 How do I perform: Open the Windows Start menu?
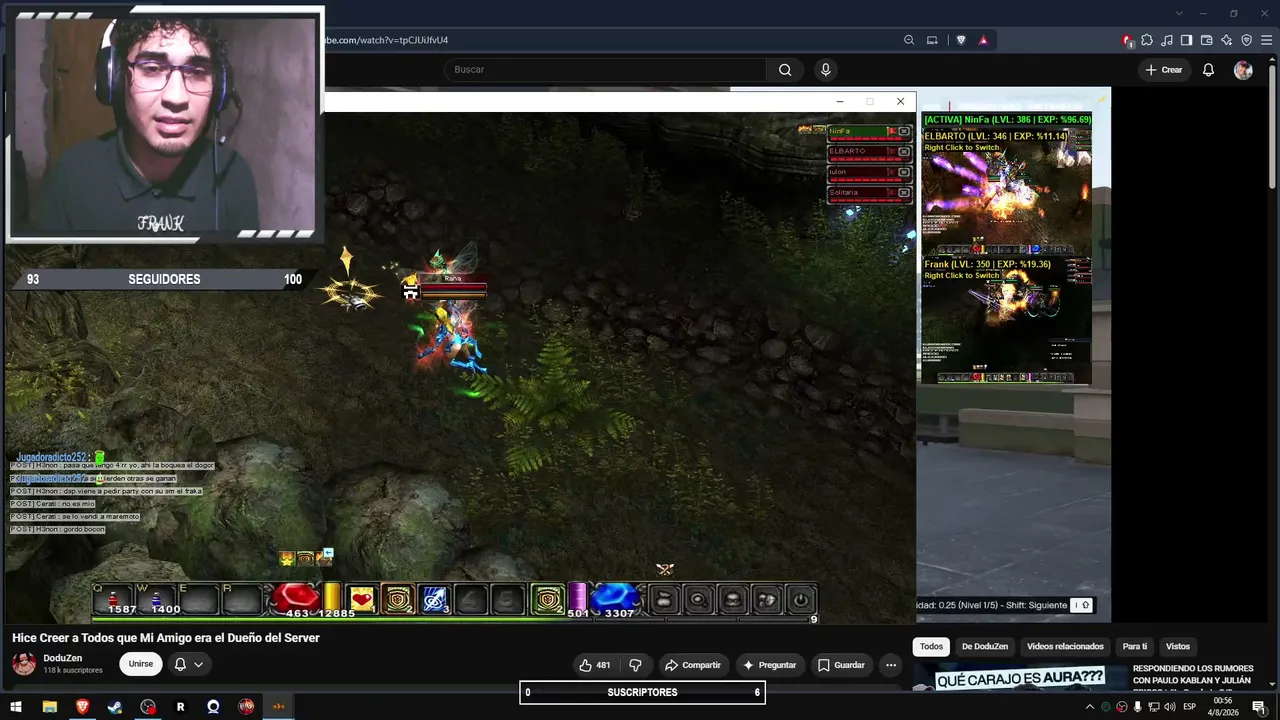tap(16, 707)
